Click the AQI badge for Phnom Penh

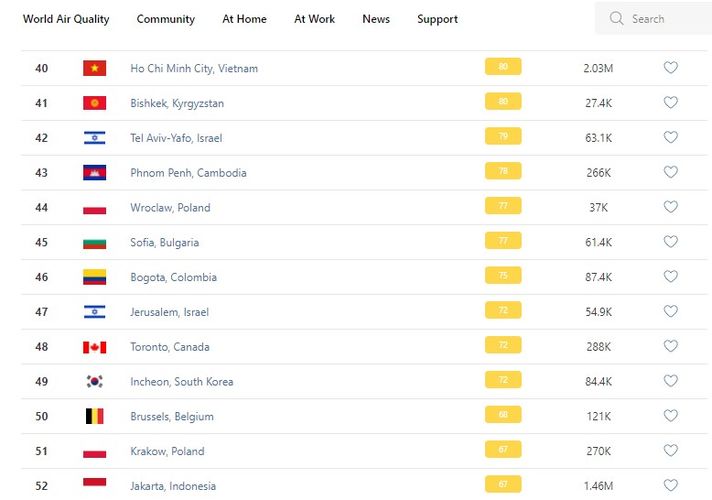pos(503,172)
